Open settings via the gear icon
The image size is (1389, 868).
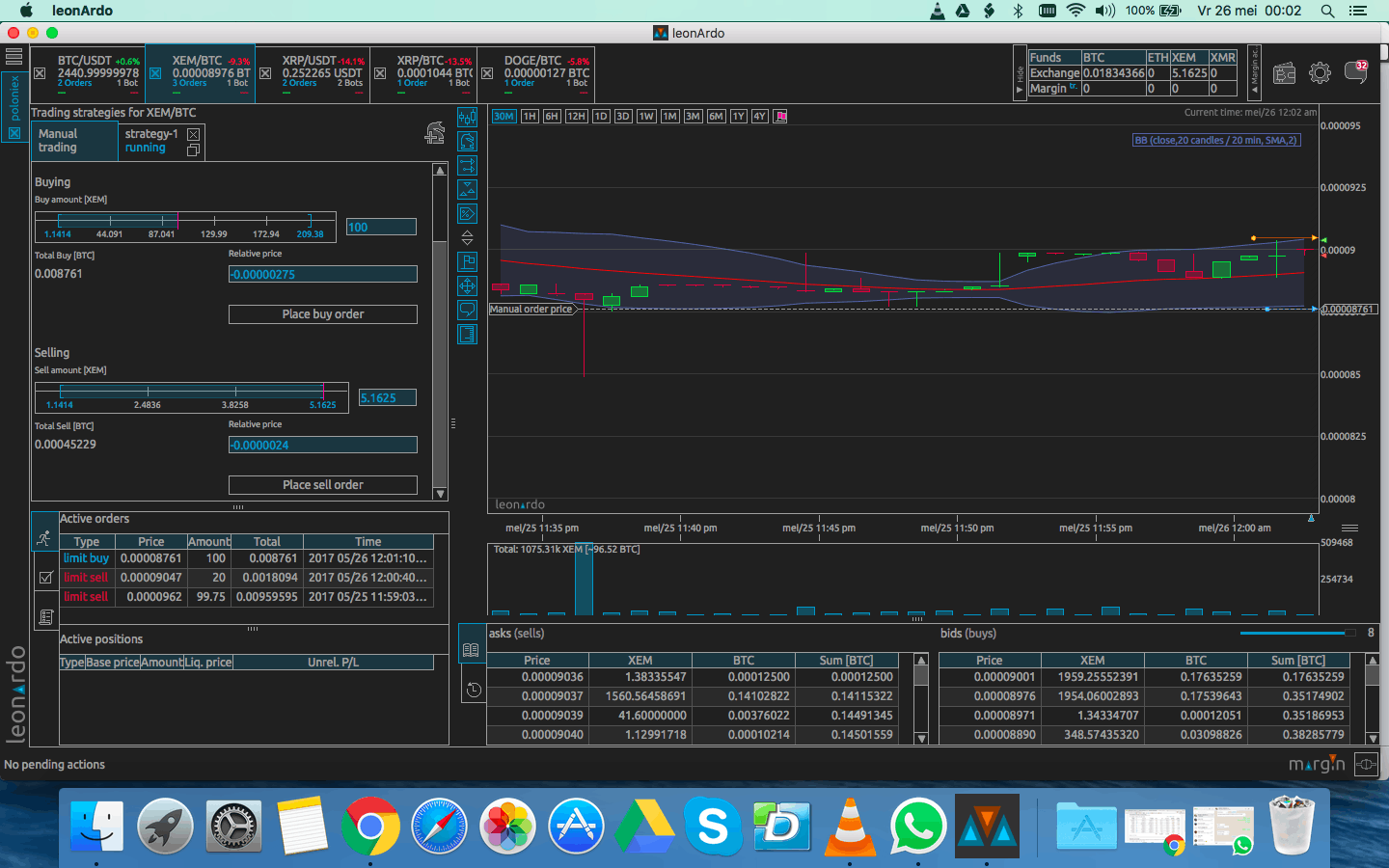point(1320,73)
